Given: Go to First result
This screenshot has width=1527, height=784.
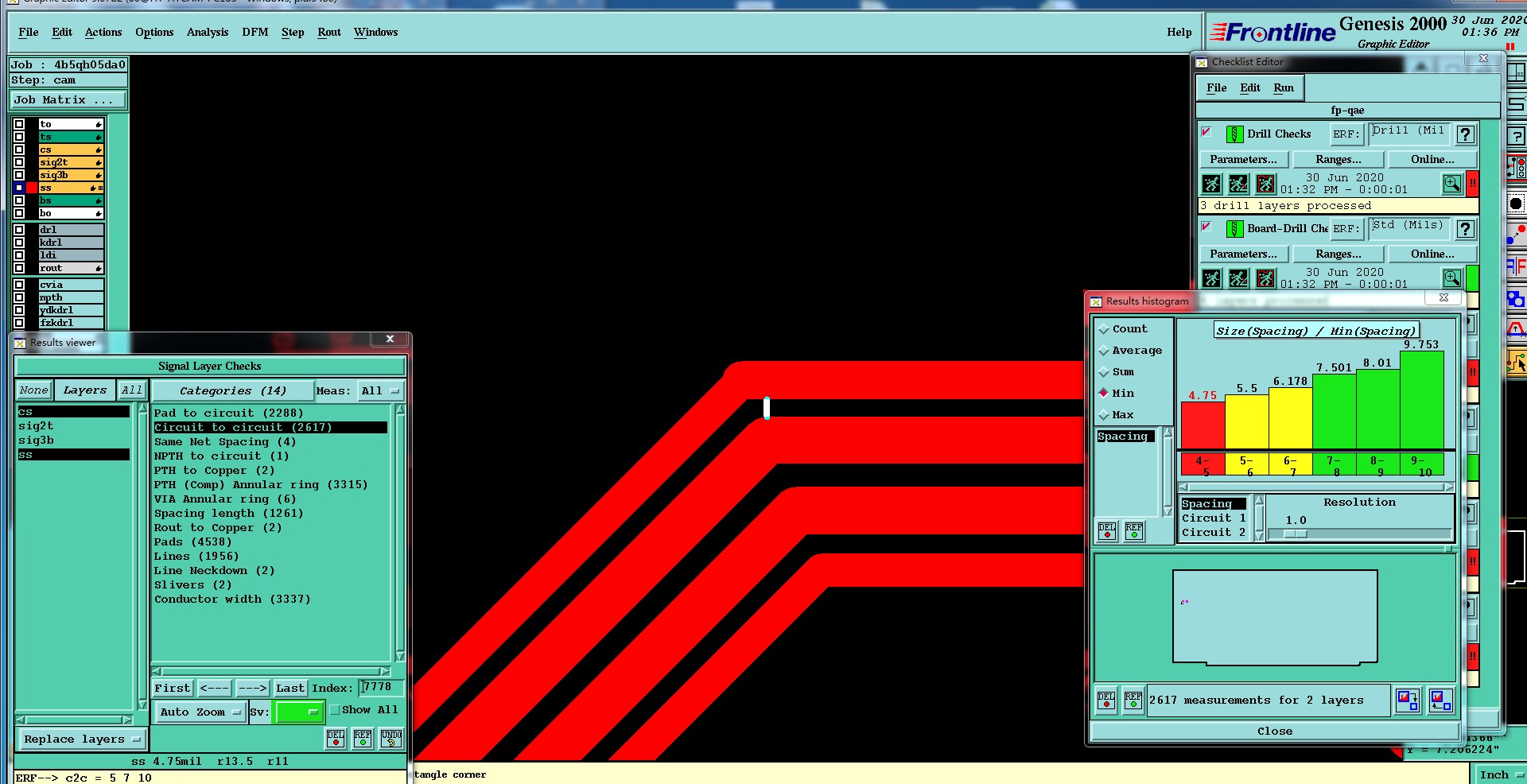Looking at the screenshot, I should tap(173, 689).
